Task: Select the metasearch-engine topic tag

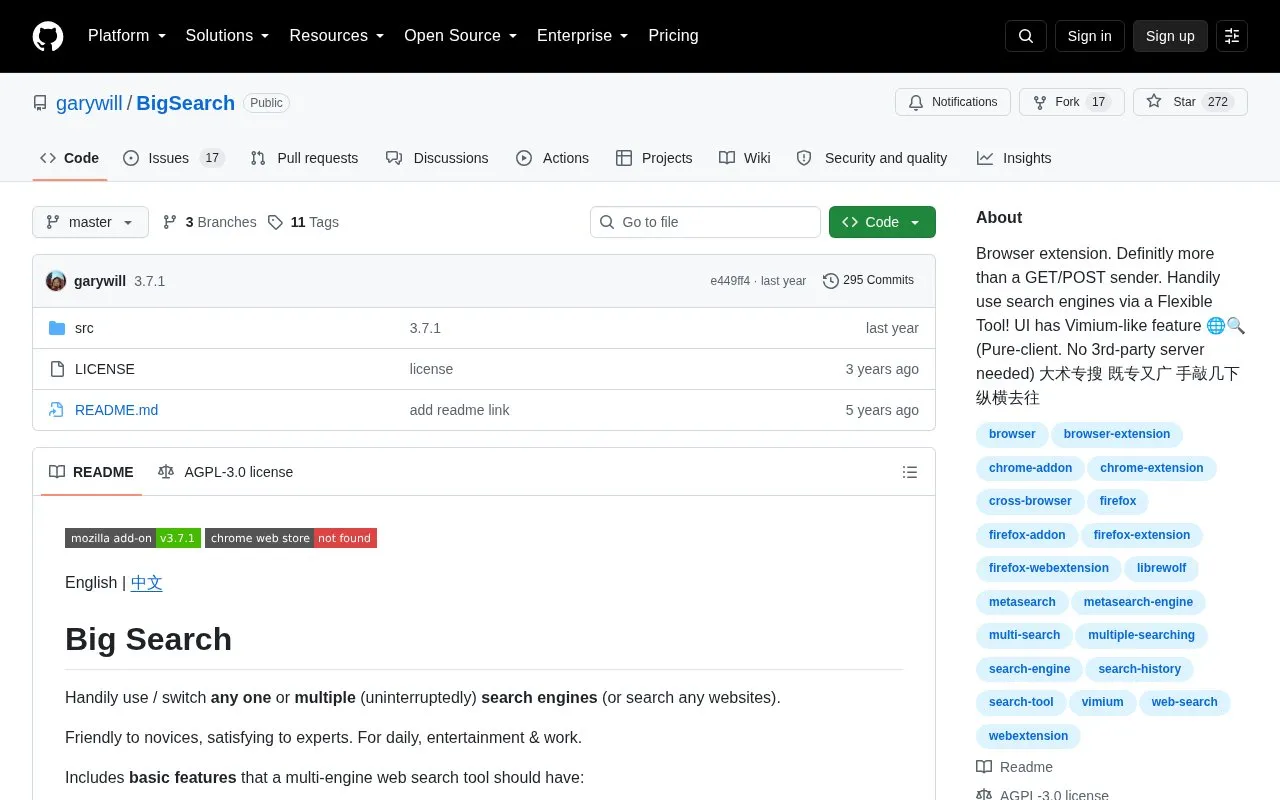Action: (1138, 602)
